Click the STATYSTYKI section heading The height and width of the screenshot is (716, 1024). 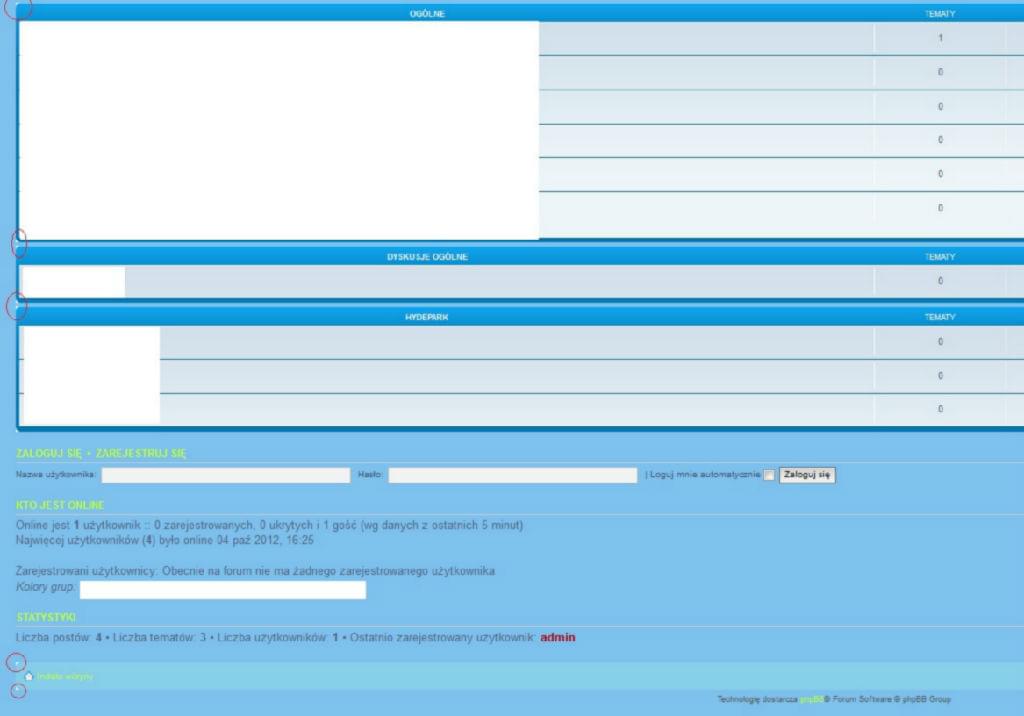click(46, 617)
